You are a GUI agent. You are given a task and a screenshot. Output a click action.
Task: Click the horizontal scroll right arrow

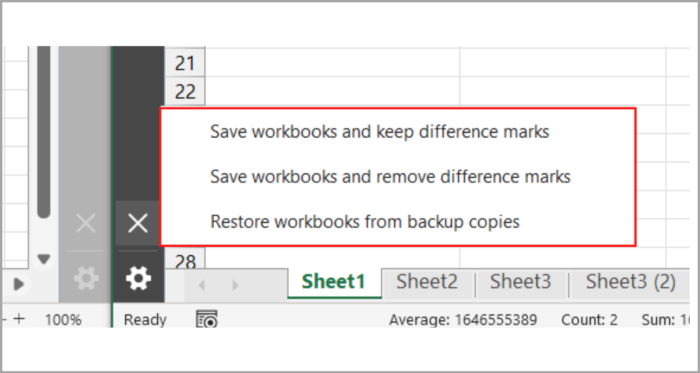point(19,284)
